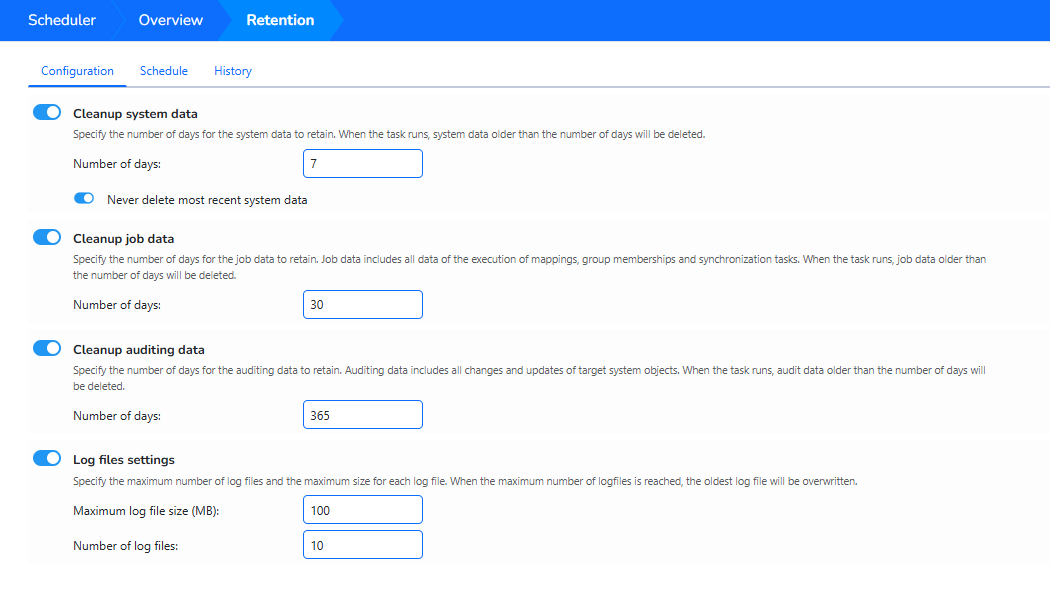The width and height of the screenshot is (1050, 594).
Task: Click the Never delete most recent system data label
Action: click(x=207, y=200)
